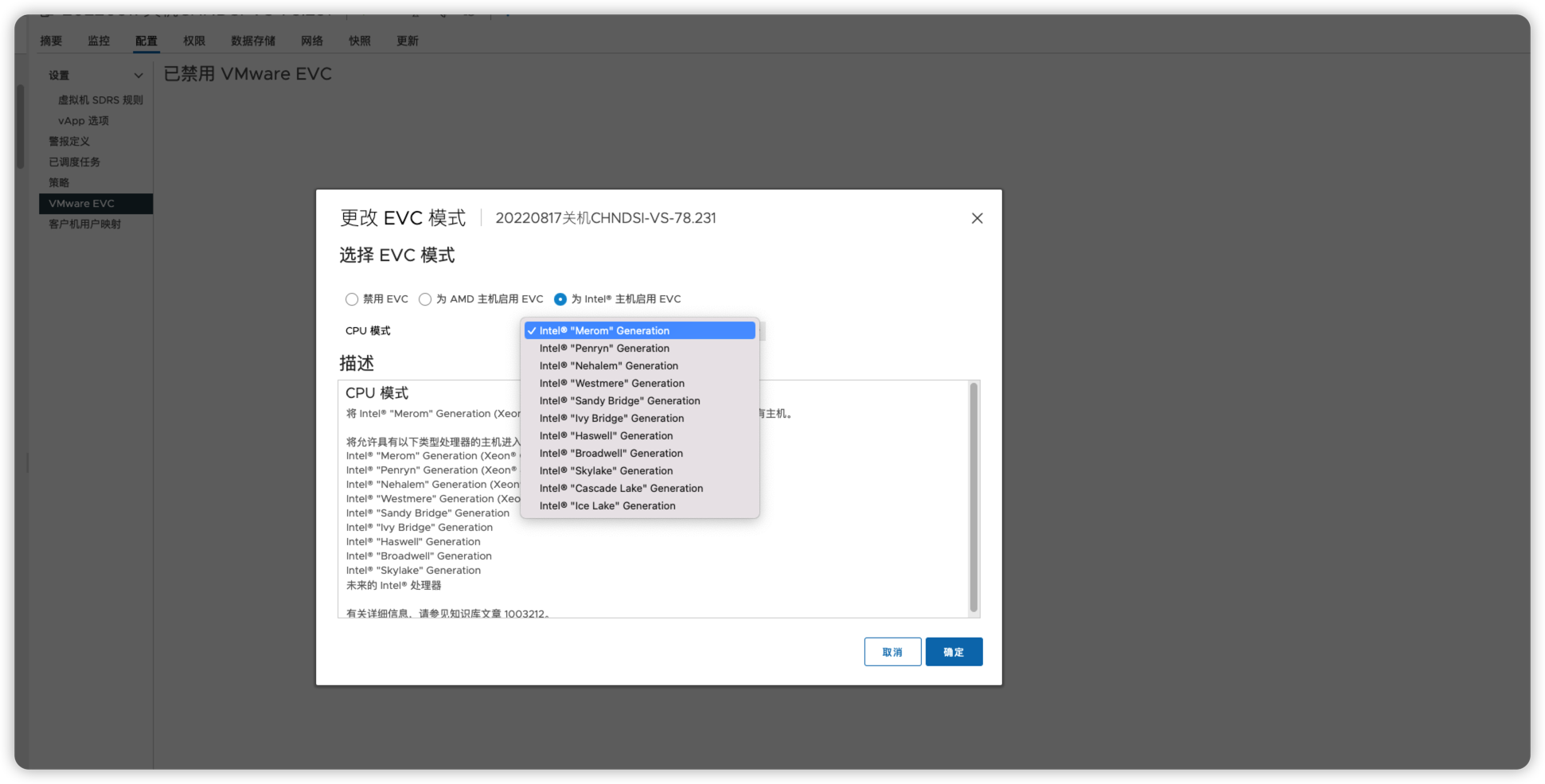Select the 禁用 EVC radio button

coord(351,299)
